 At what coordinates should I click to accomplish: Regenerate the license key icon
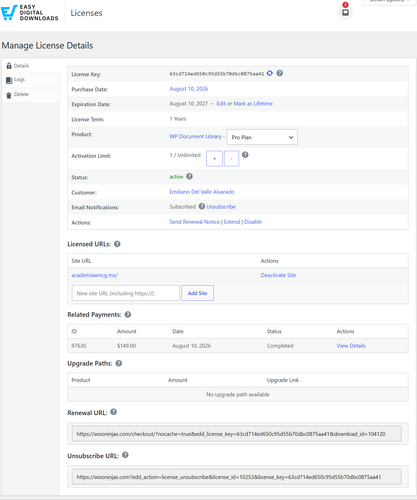(x=270, y=73)
